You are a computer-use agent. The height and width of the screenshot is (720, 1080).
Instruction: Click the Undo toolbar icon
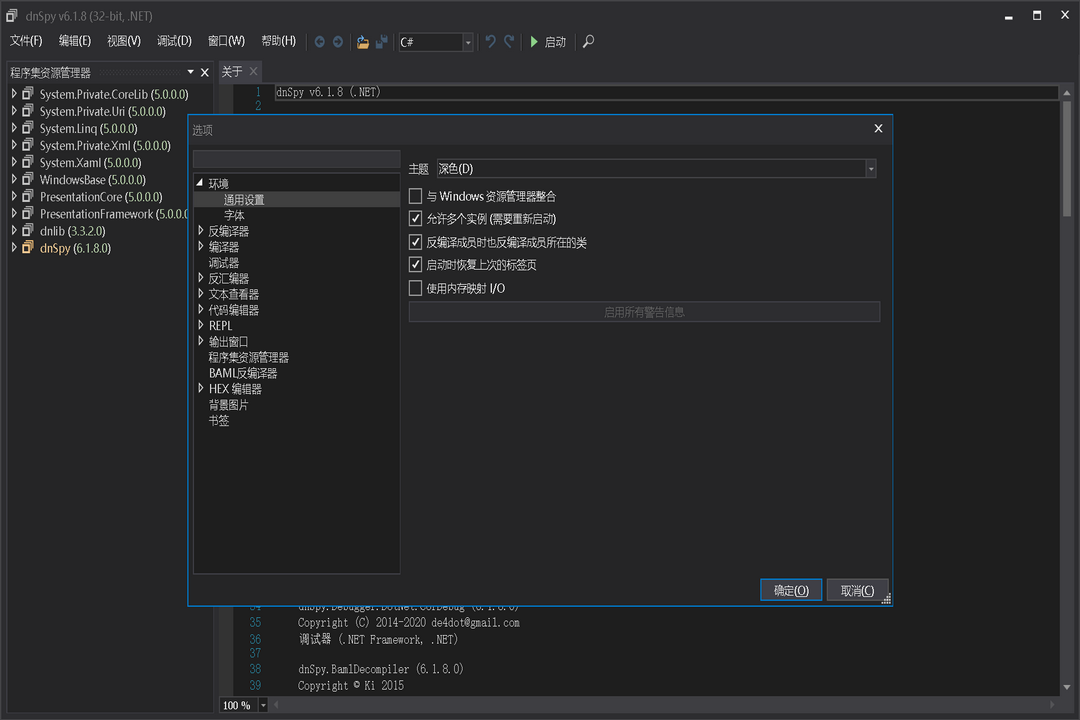point(489,41)
